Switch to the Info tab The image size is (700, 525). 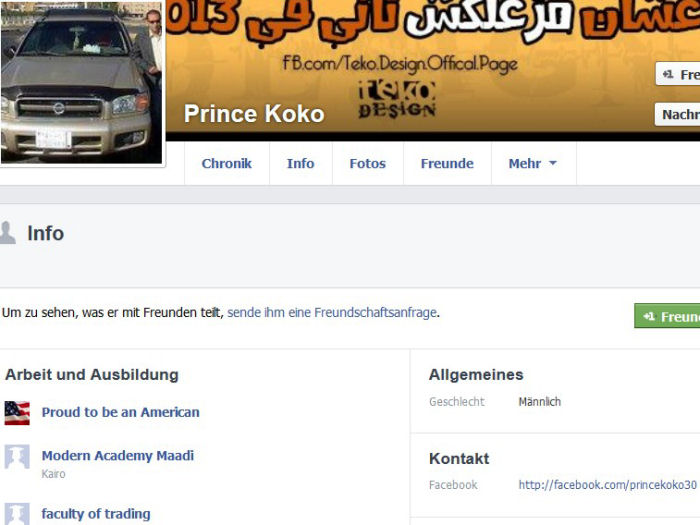300,163
